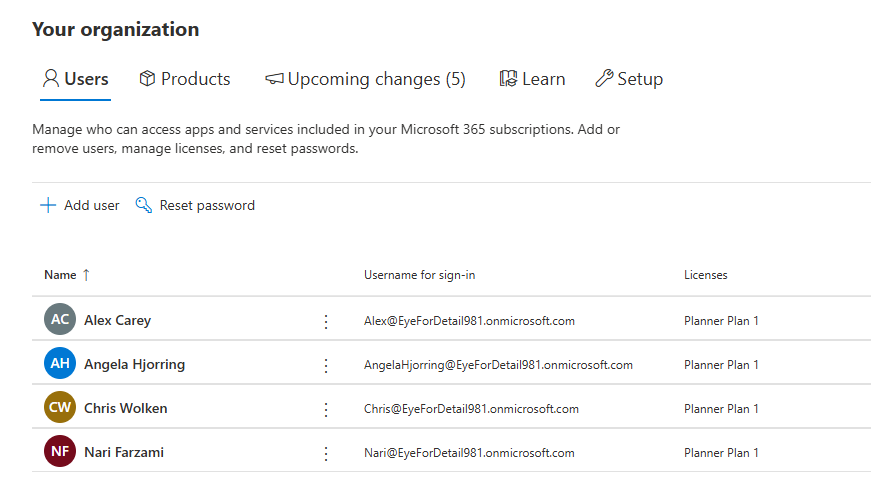Open Nari Farzami's user name link
This screenshot has height=498, width=871.
[123, 453]
